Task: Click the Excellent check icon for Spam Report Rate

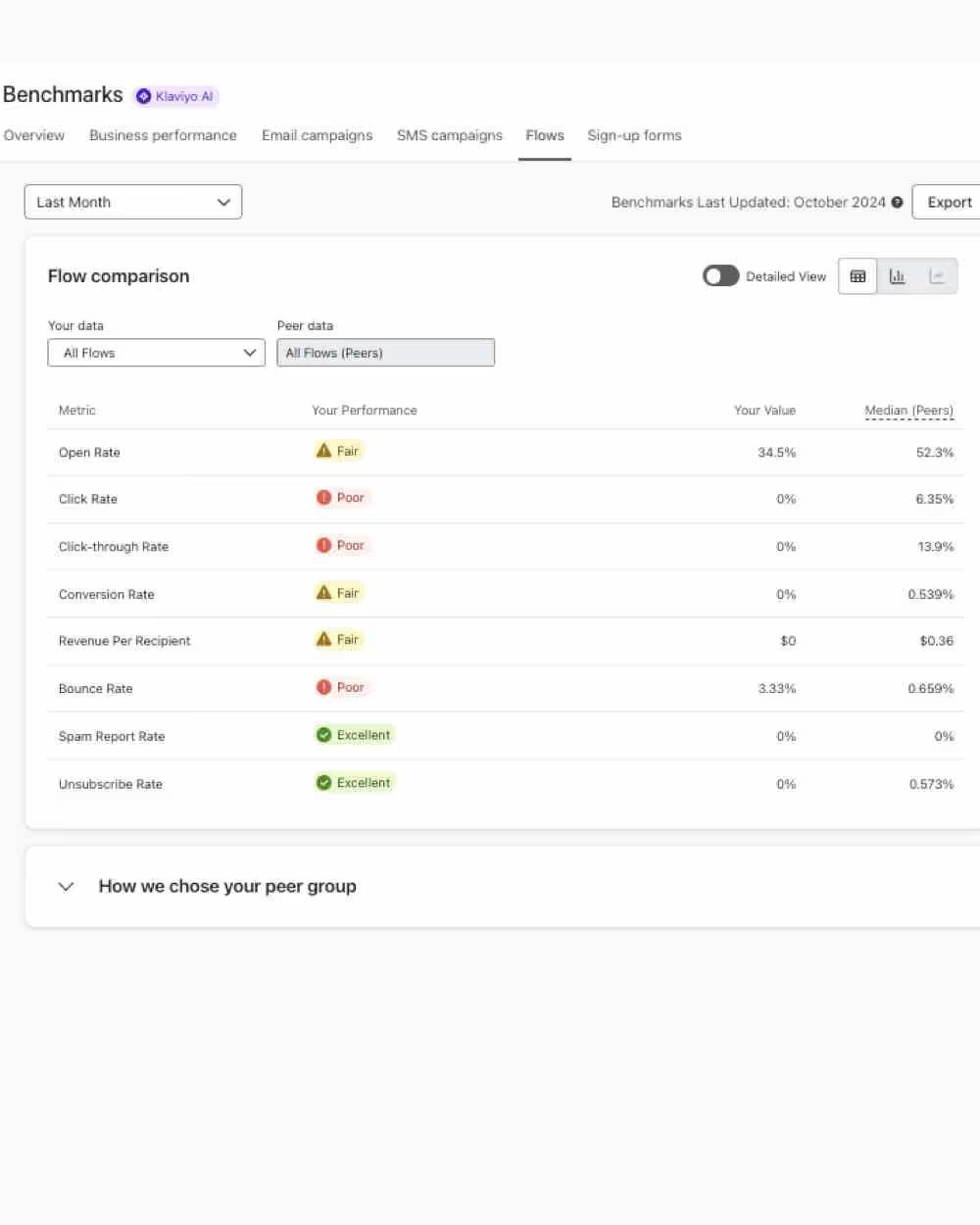Action: point(323,735)
